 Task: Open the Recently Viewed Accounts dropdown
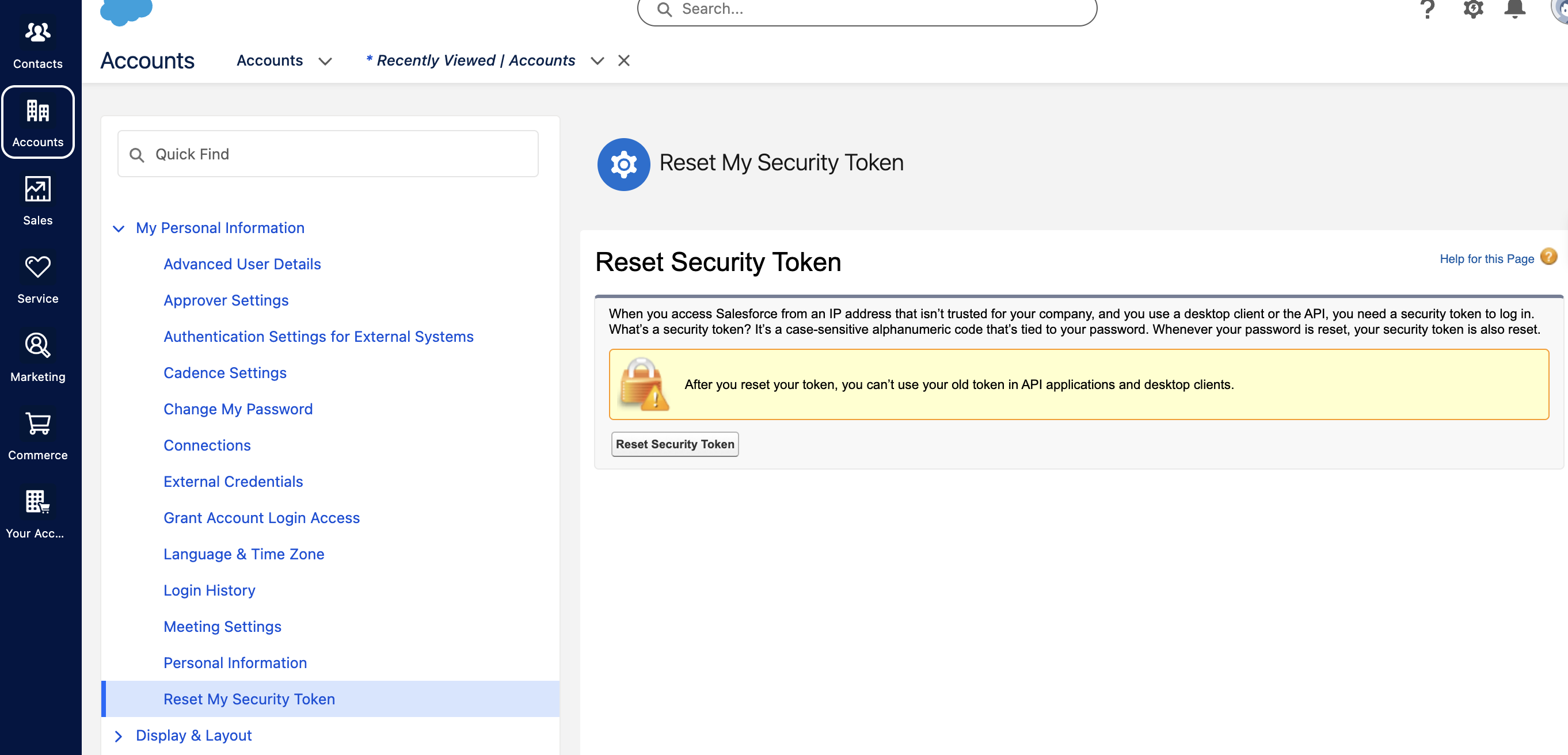[597, 60]
